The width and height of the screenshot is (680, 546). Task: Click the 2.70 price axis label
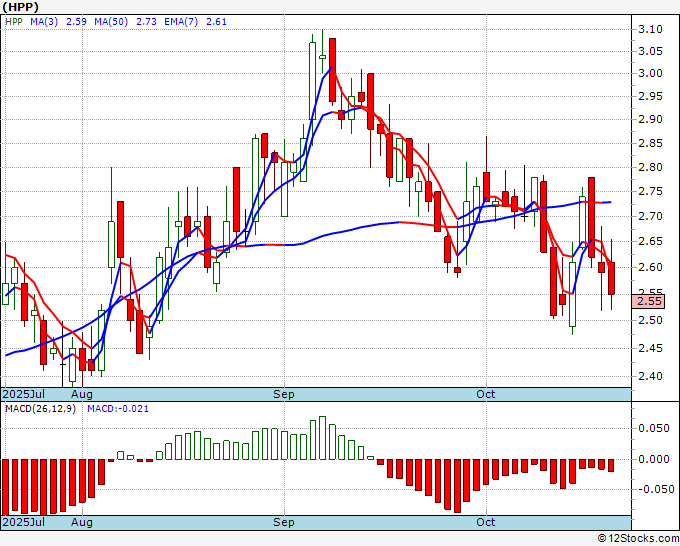651,216
